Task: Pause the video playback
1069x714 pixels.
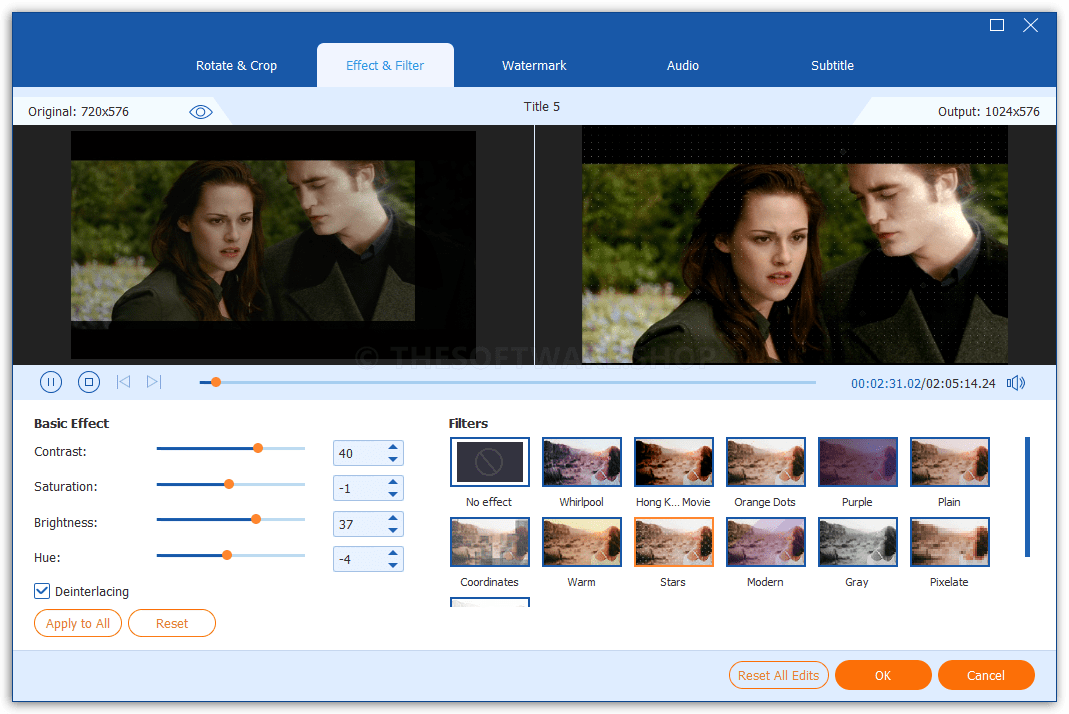Action: point(51,382)
